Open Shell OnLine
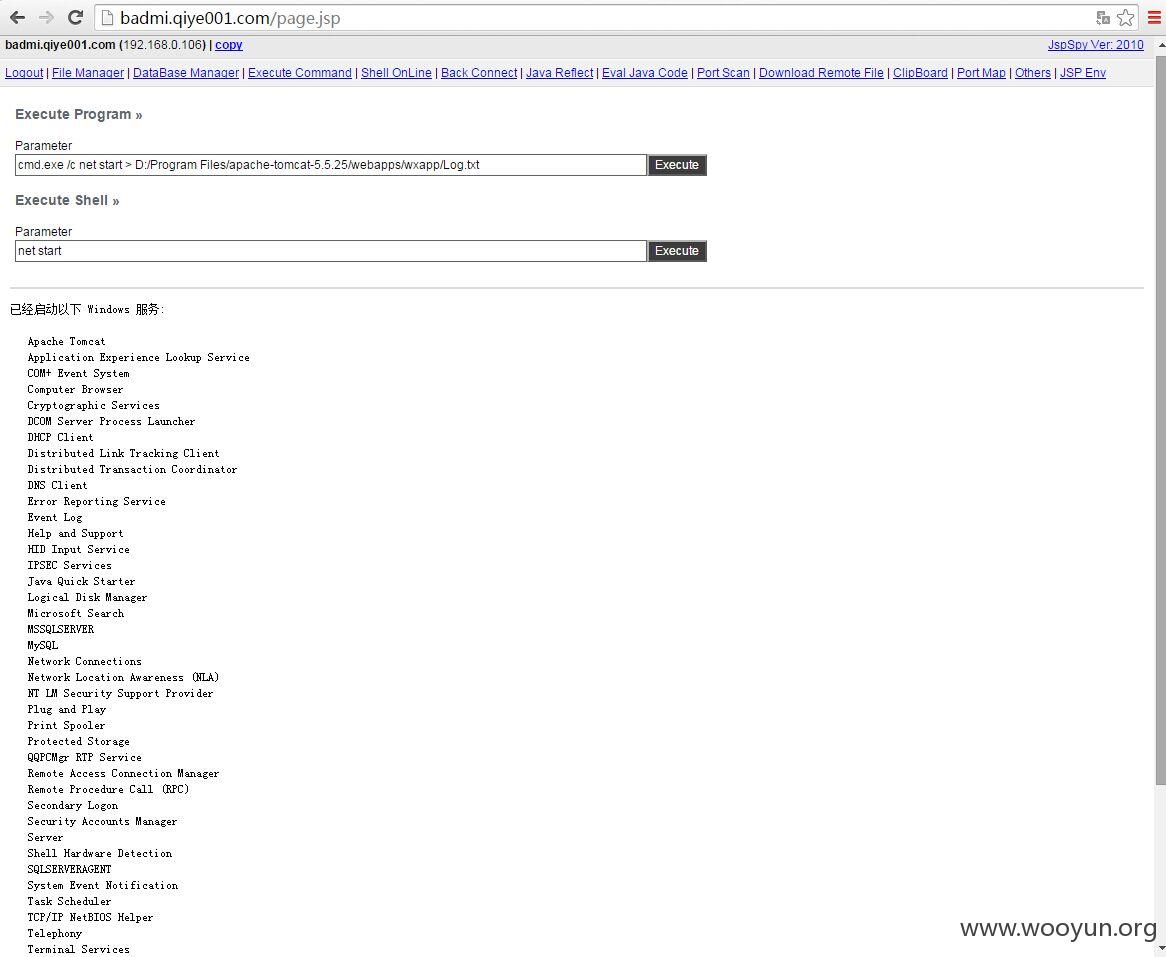This screenshot has width=1166, height=957. 396,73
